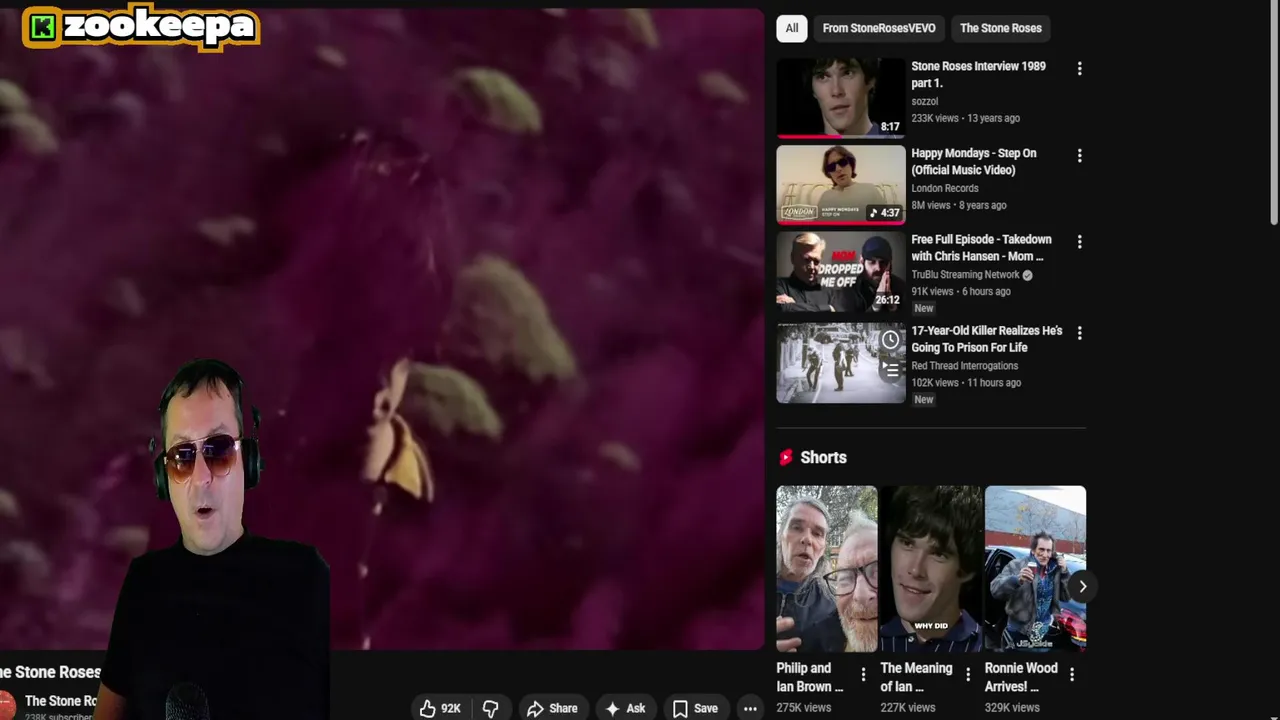The width and height of the screenshot is (1280, 720).
Task: Open options for The Meaning of Ian short
Action: [967, 675]
